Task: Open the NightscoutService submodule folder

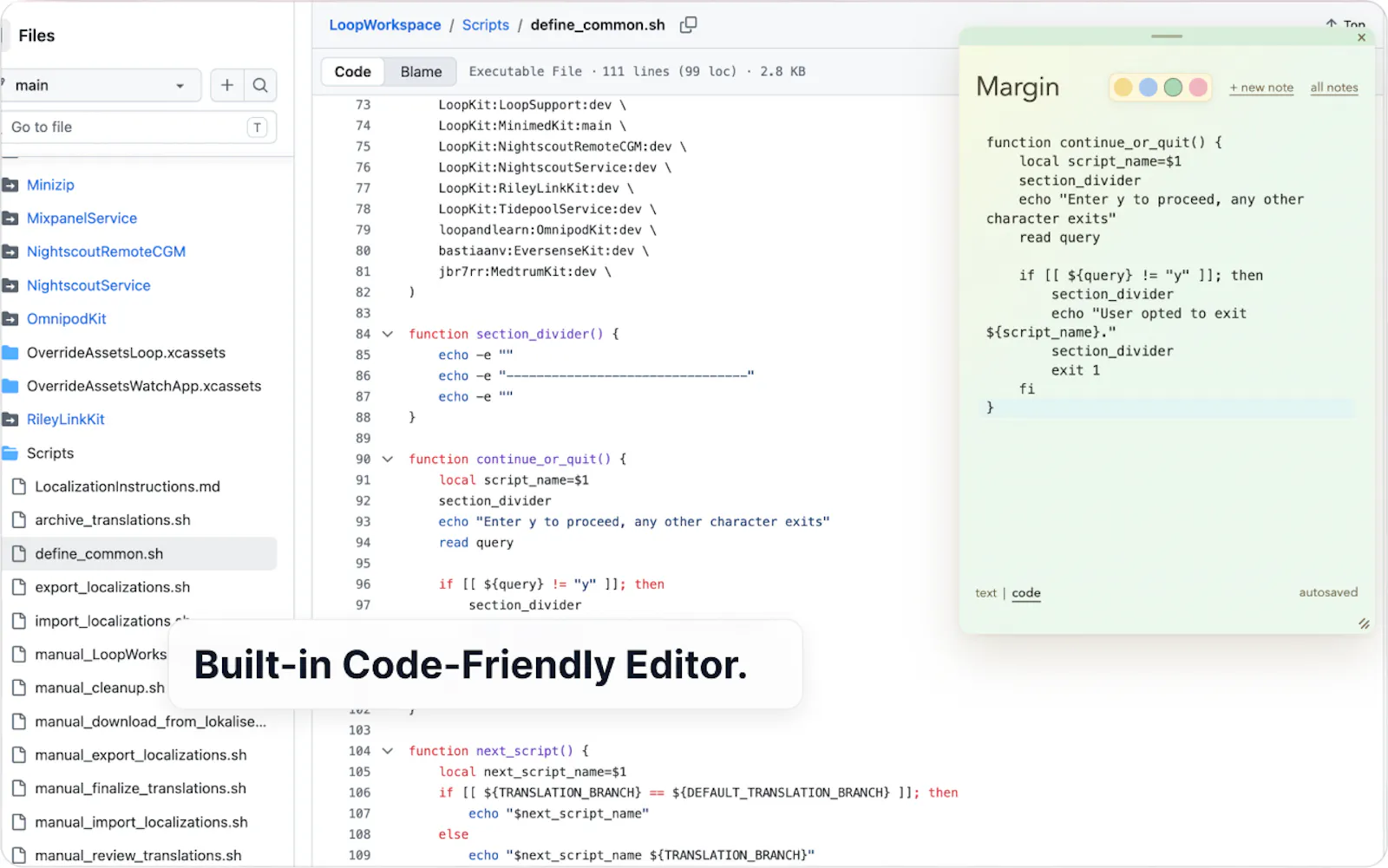Action: (x=88, y=285)
